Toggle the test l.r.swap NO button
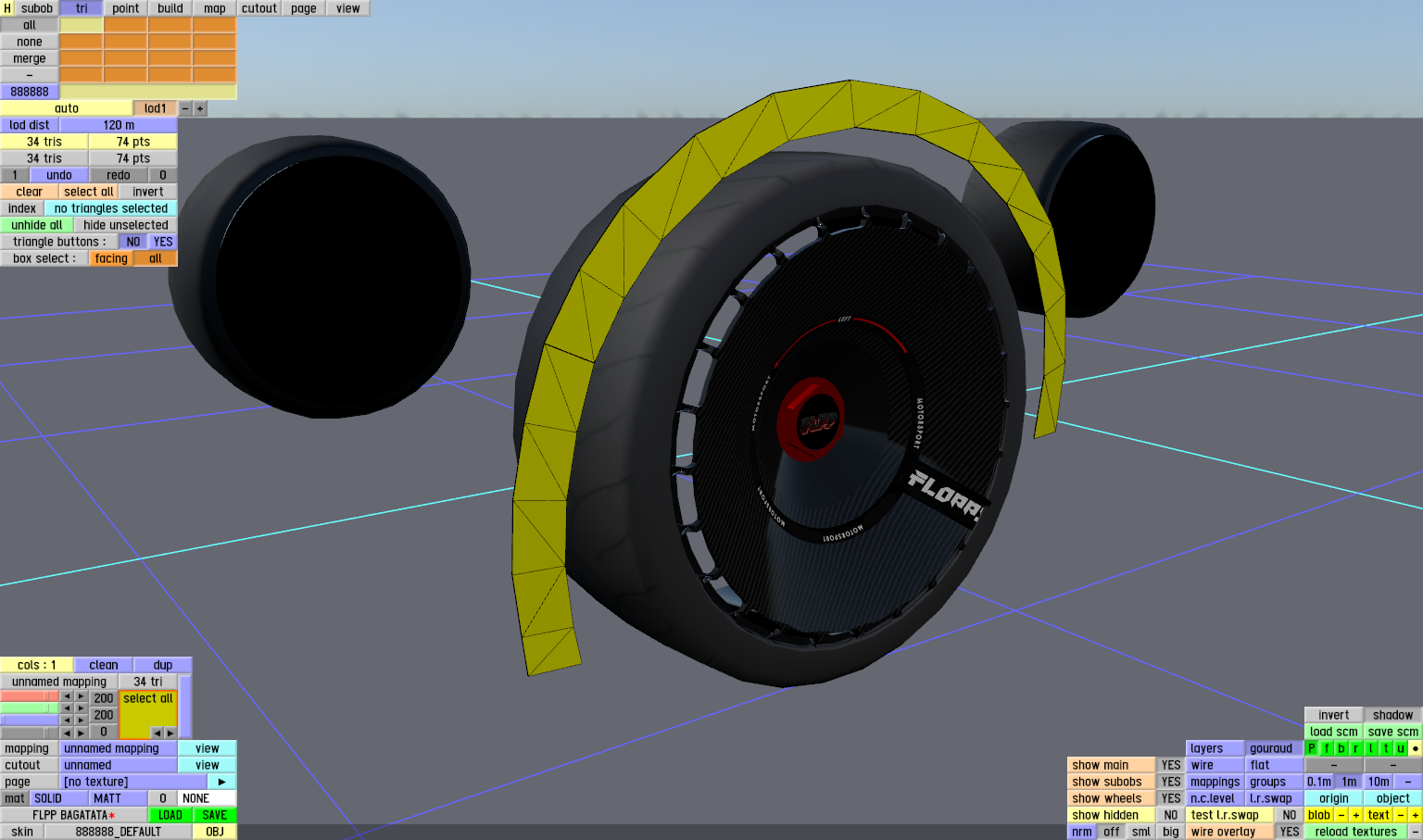The height and width of the screenshot is (840, 1423). coord(1290,815)
